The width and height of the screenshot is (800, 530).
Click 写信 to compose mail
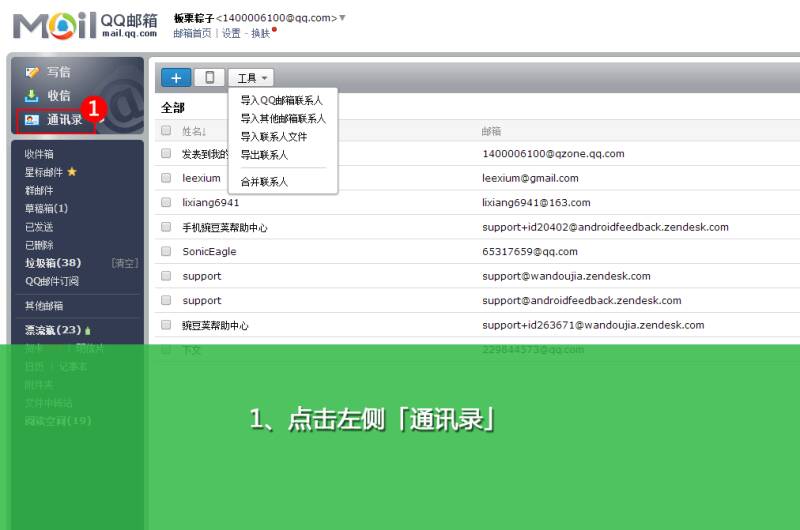point(59,72)
